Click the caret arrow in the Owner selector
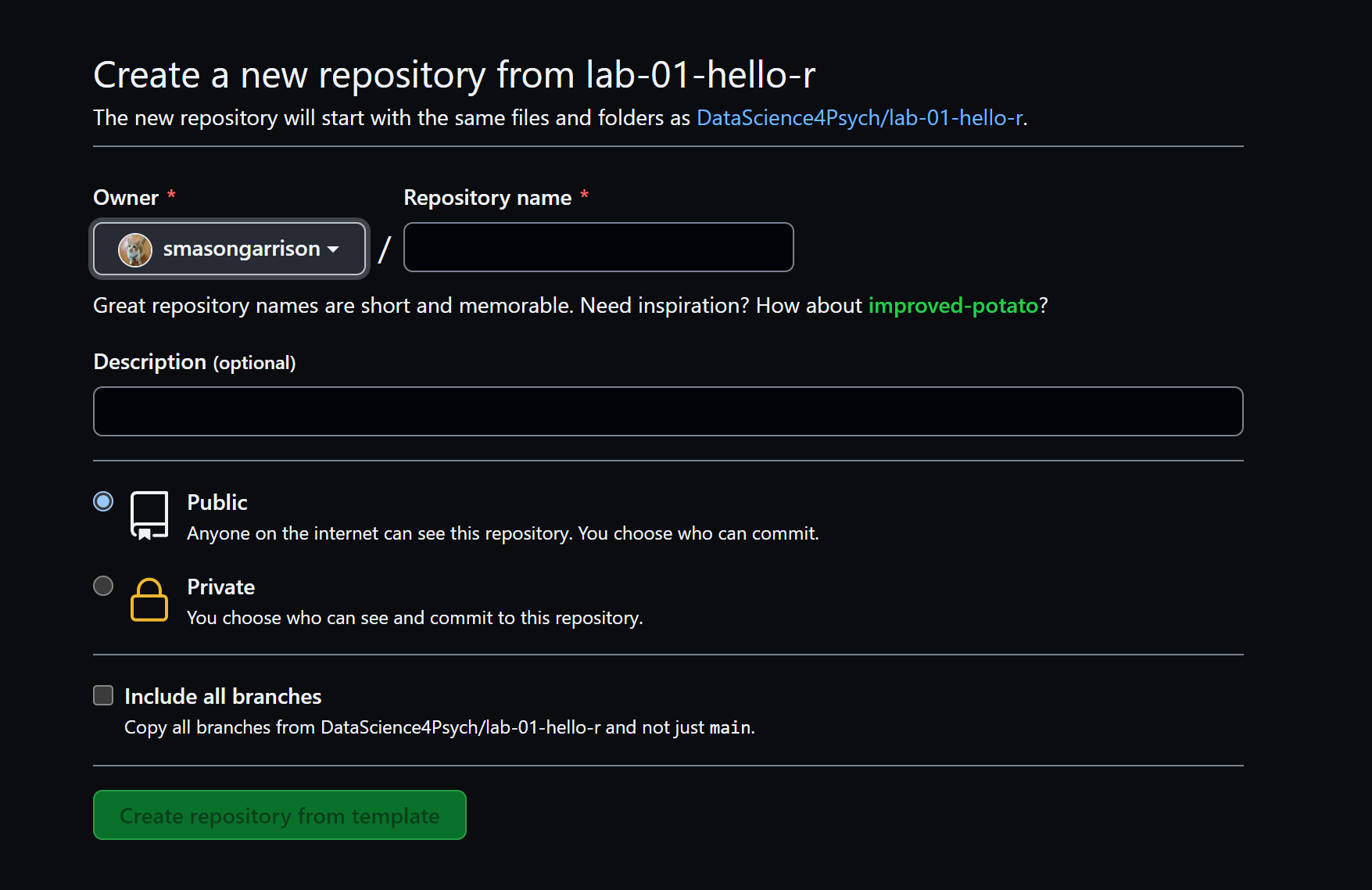This screenshot has height=890, width=1372. tap(334, 249)
